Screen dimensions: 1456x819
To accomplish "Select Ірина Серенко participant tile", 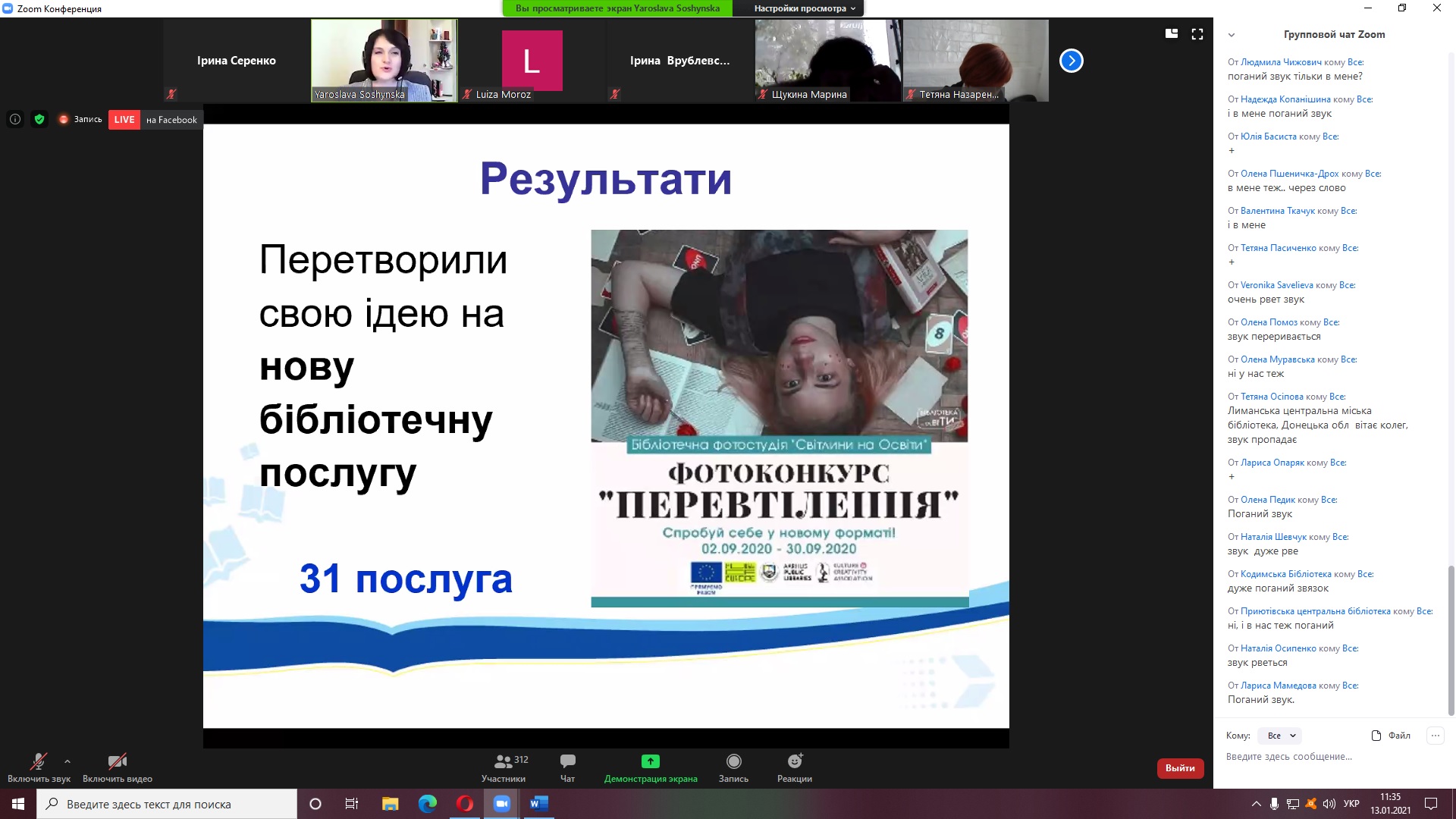I will [x=237, y=61].
